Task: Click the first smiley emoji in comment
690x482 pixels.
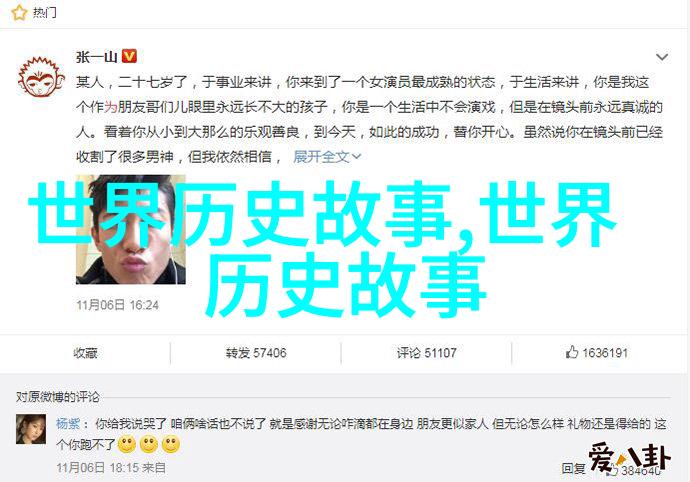Action: tap(127, 445)
